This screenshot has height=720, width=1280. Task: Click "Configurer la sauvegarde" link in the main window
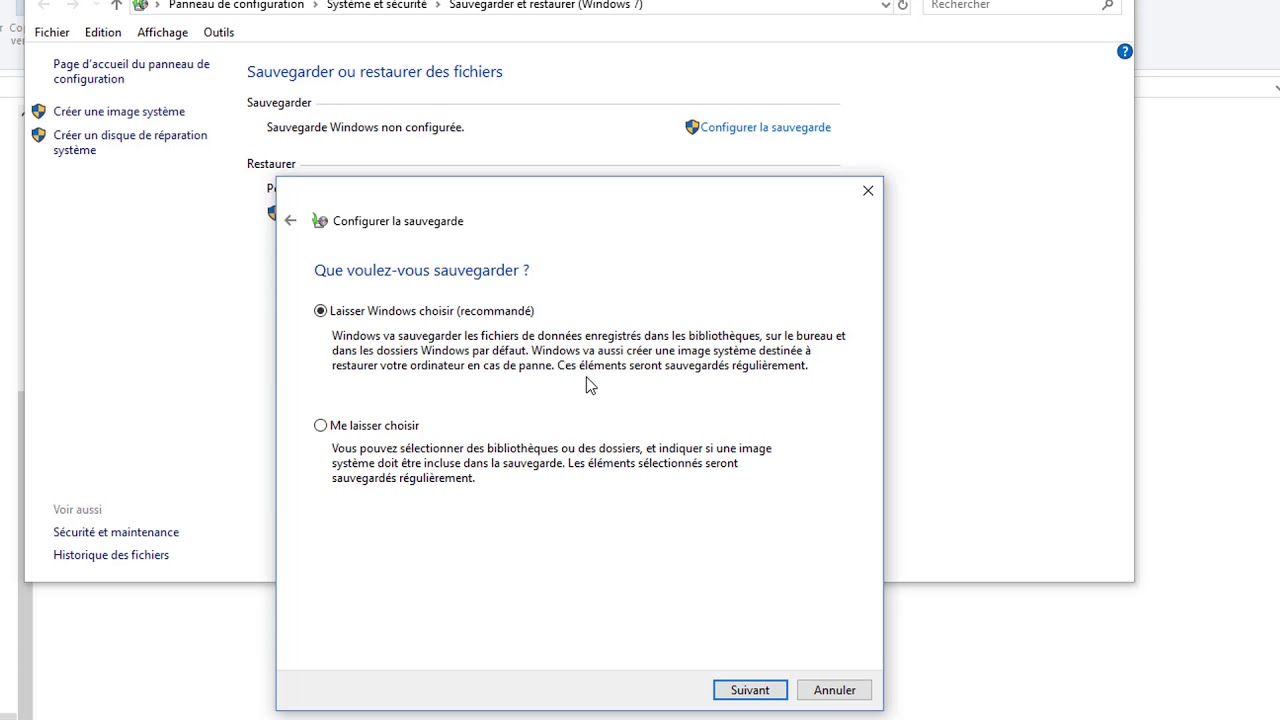pyautogui.click(x=765, y=127)
